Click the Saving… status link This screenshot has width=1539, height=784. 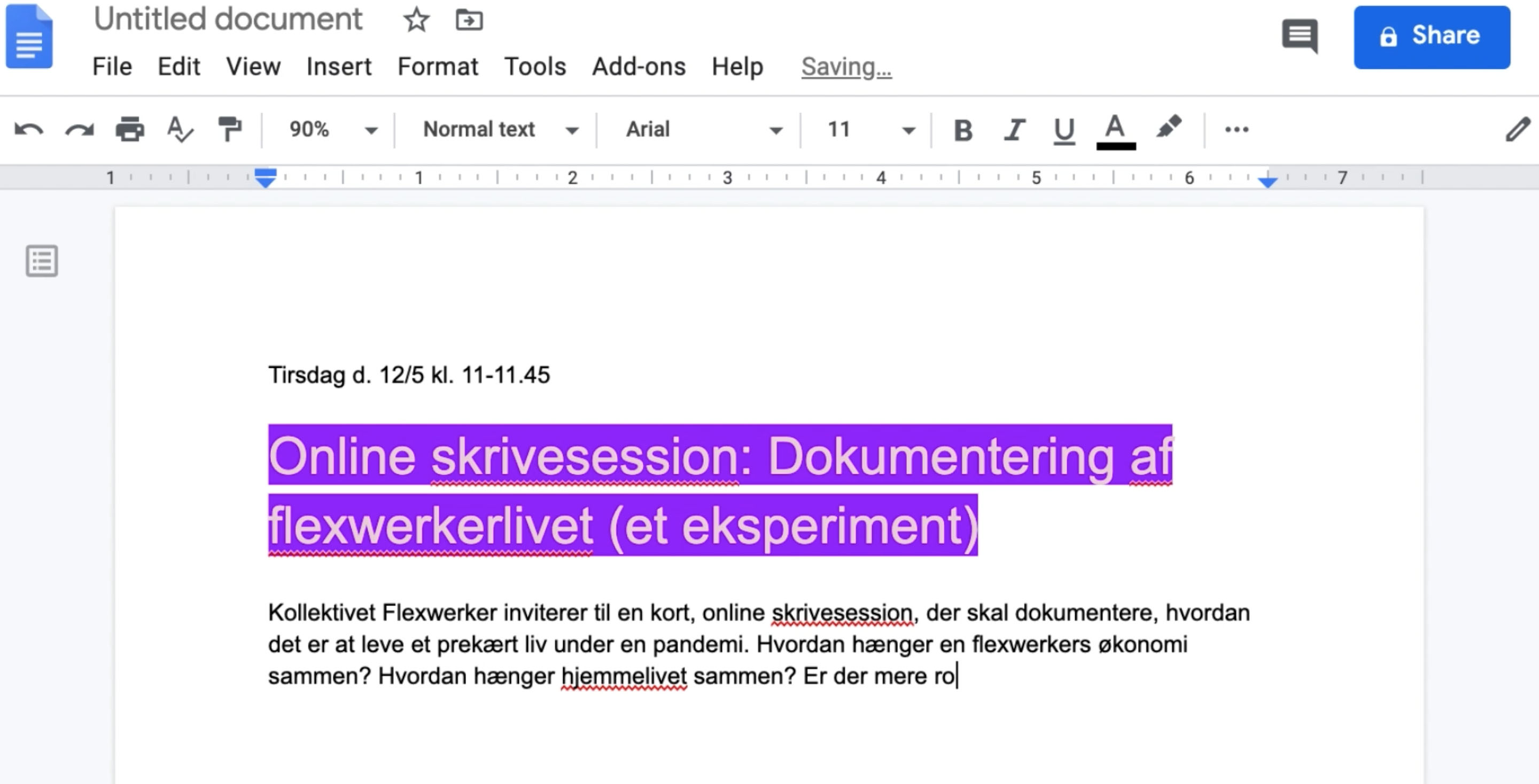point(846,66)
